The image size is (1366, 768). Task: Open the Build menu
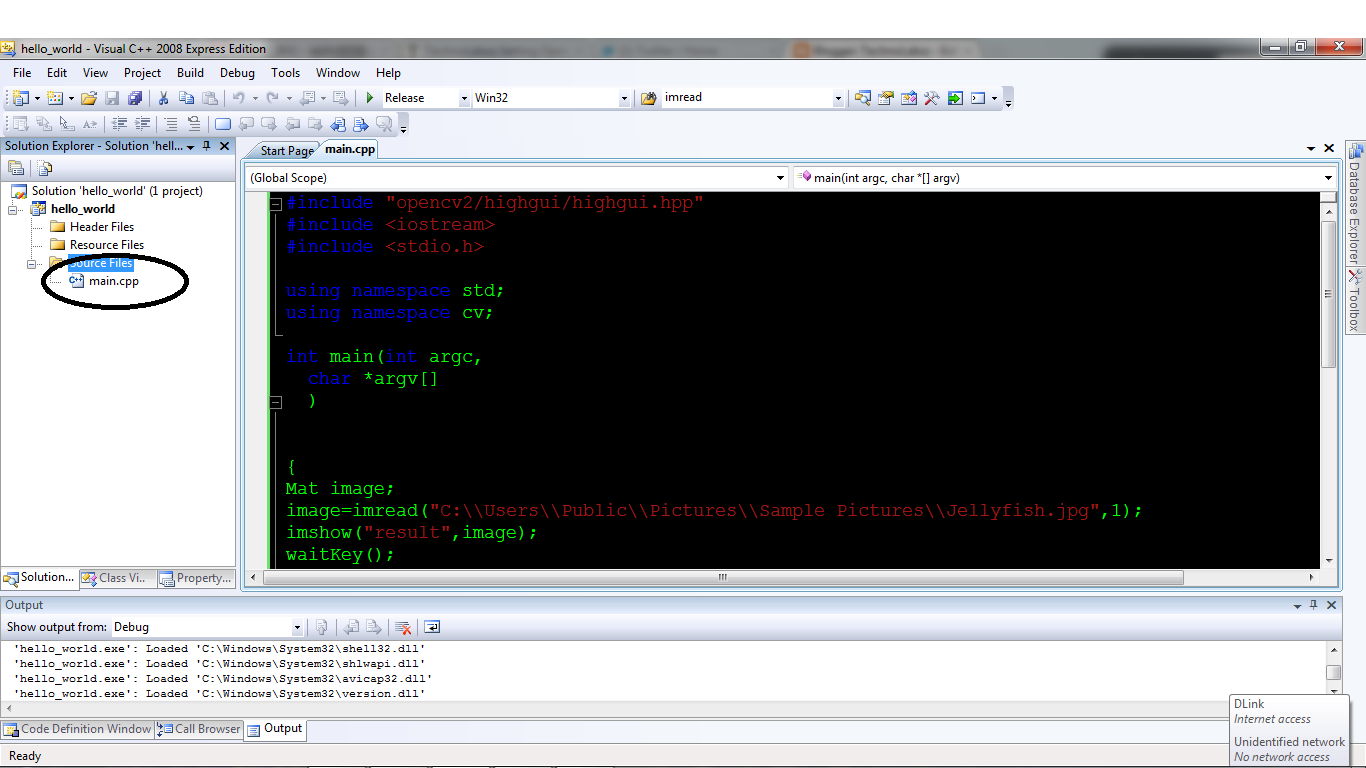pos(189,72)
